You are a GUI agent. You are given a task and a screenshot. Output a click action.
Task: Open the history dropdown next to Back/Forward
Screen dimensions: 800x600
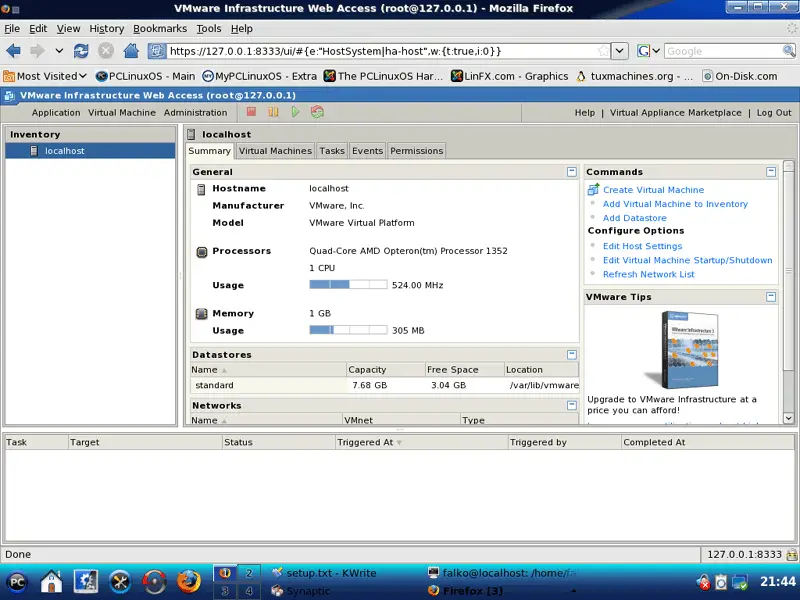click(59, 51)
